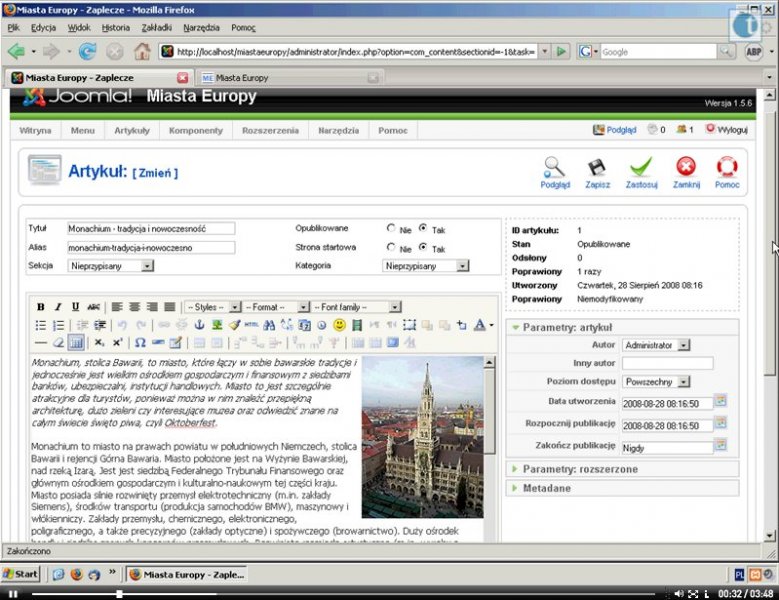Image resolution: width=779 pixels, height=600 pixels.
Task: Open the Font family dropdown
Action: pyautogui.click(x=355, y=307)
